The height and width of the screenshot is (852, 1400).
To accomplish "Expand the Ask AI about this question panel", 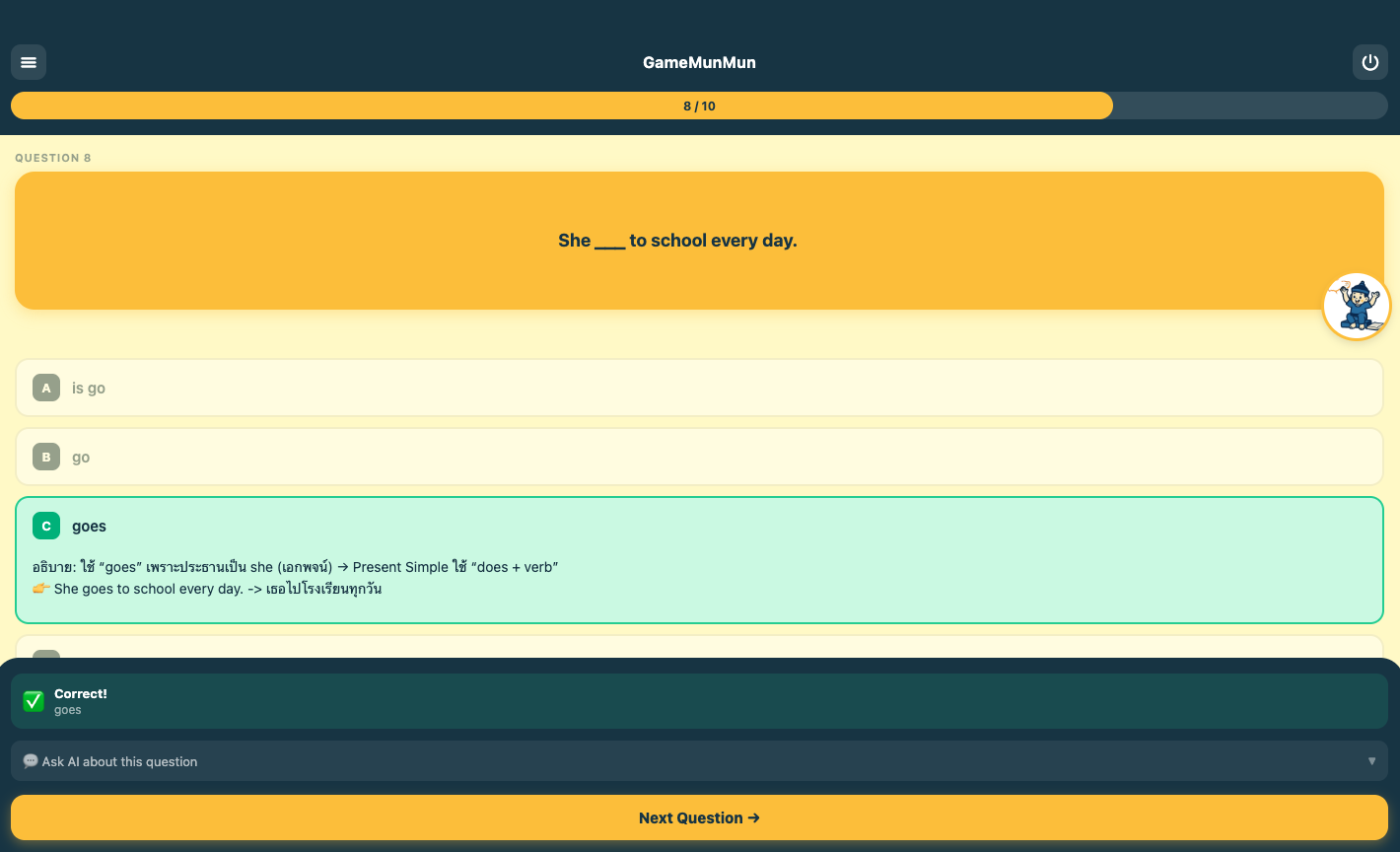I will click(x=699, y=761).
